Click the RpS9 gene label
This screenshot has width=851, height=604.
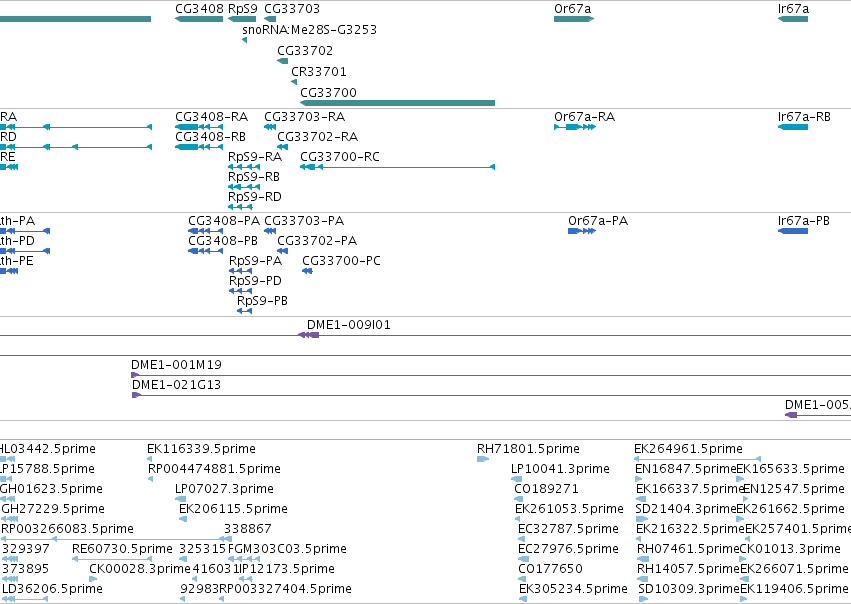tap(243, 9)
